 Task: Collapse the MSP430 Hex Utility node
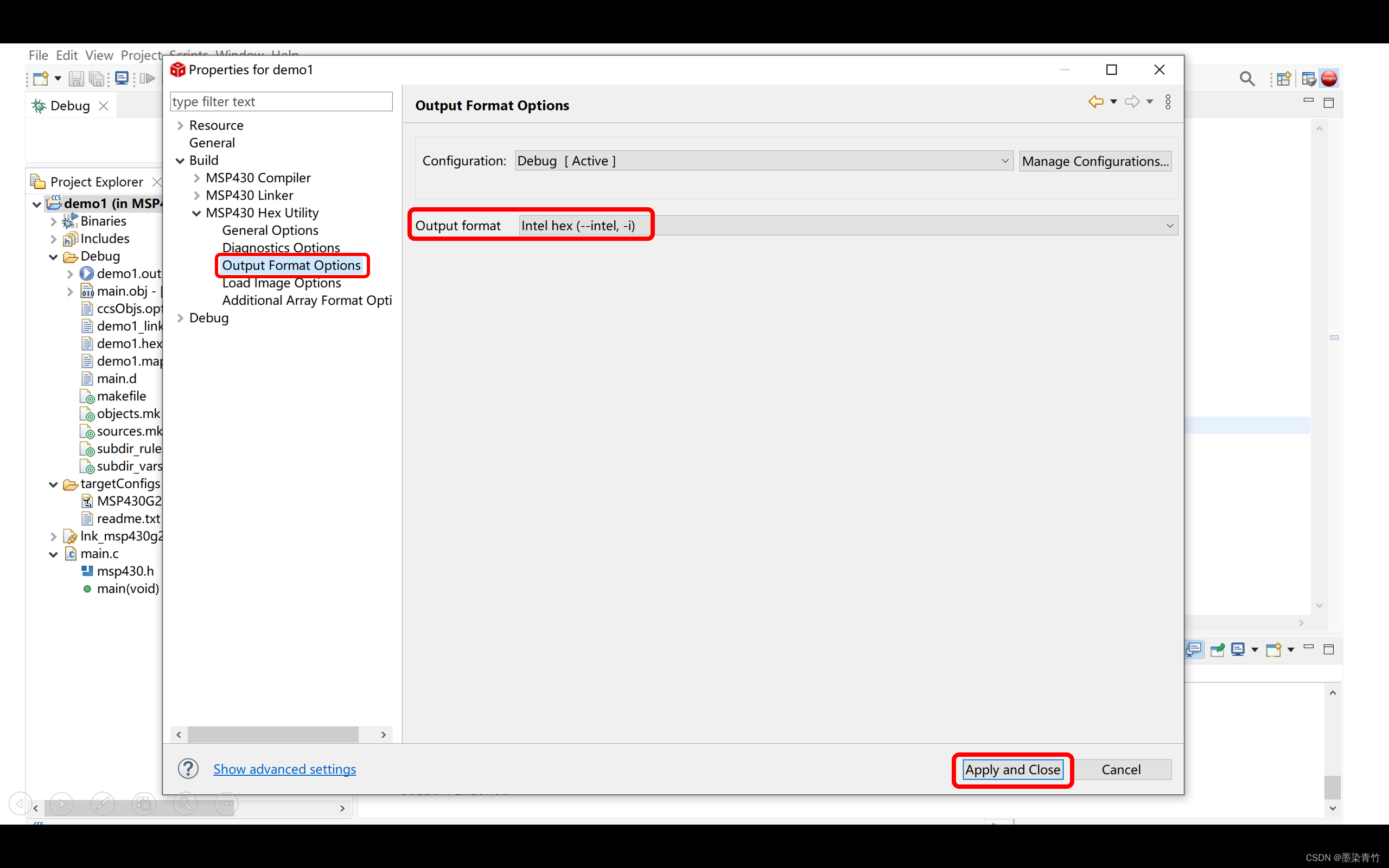(196, 213)
